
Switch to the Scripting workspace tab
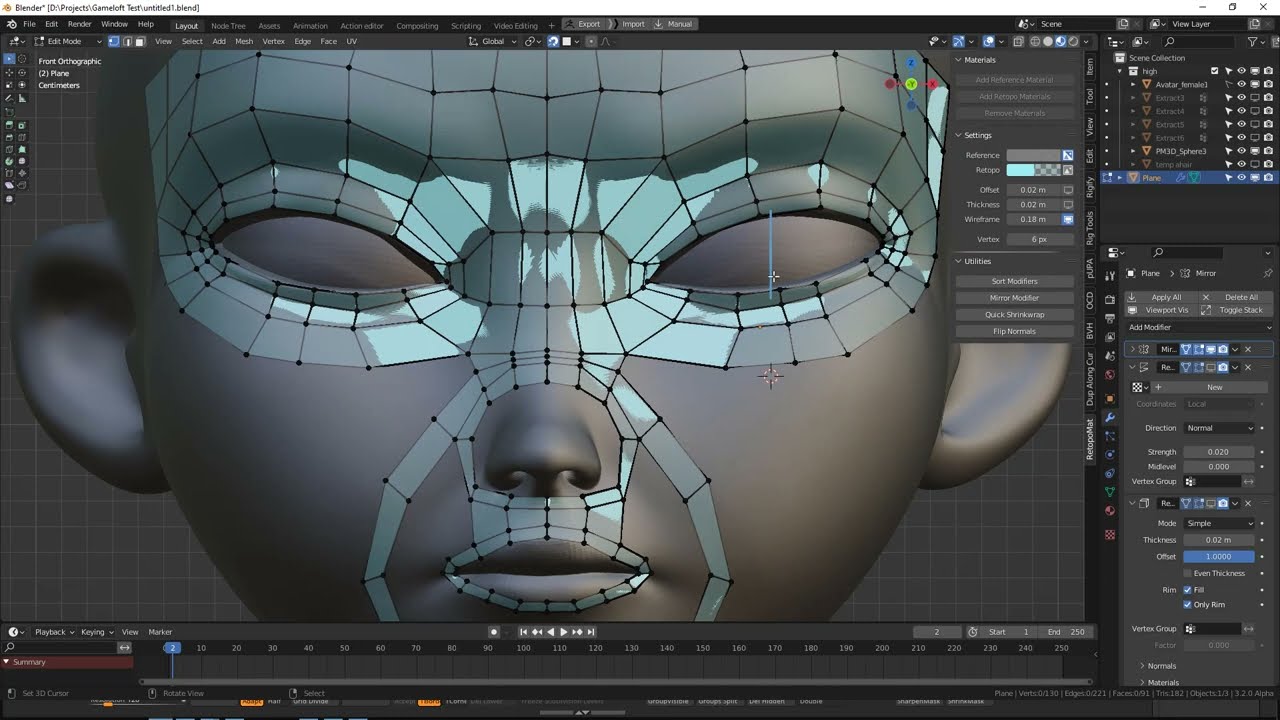pos(465,25)
